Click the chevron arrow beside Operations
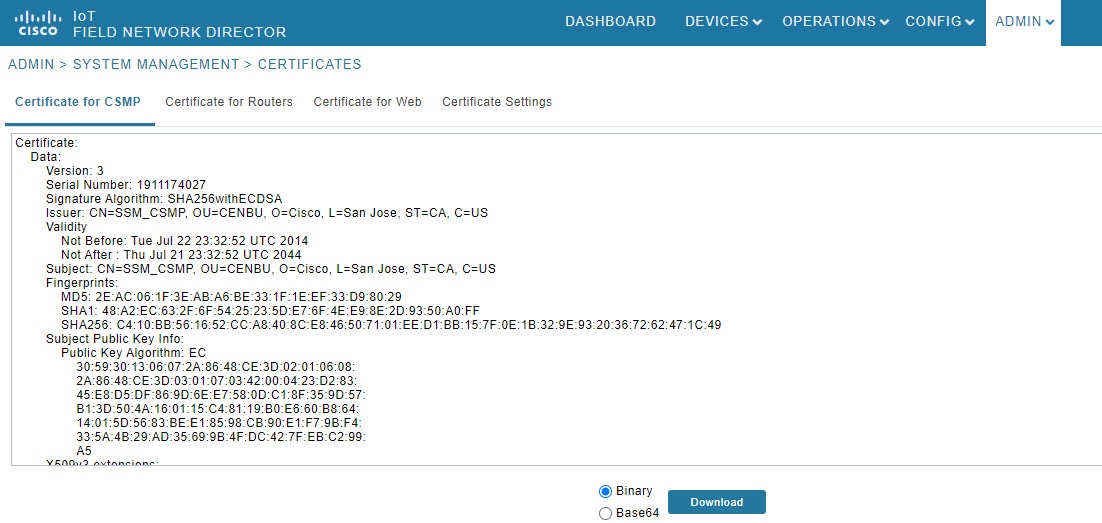1102x523 pixels. [x=884, y=22]
